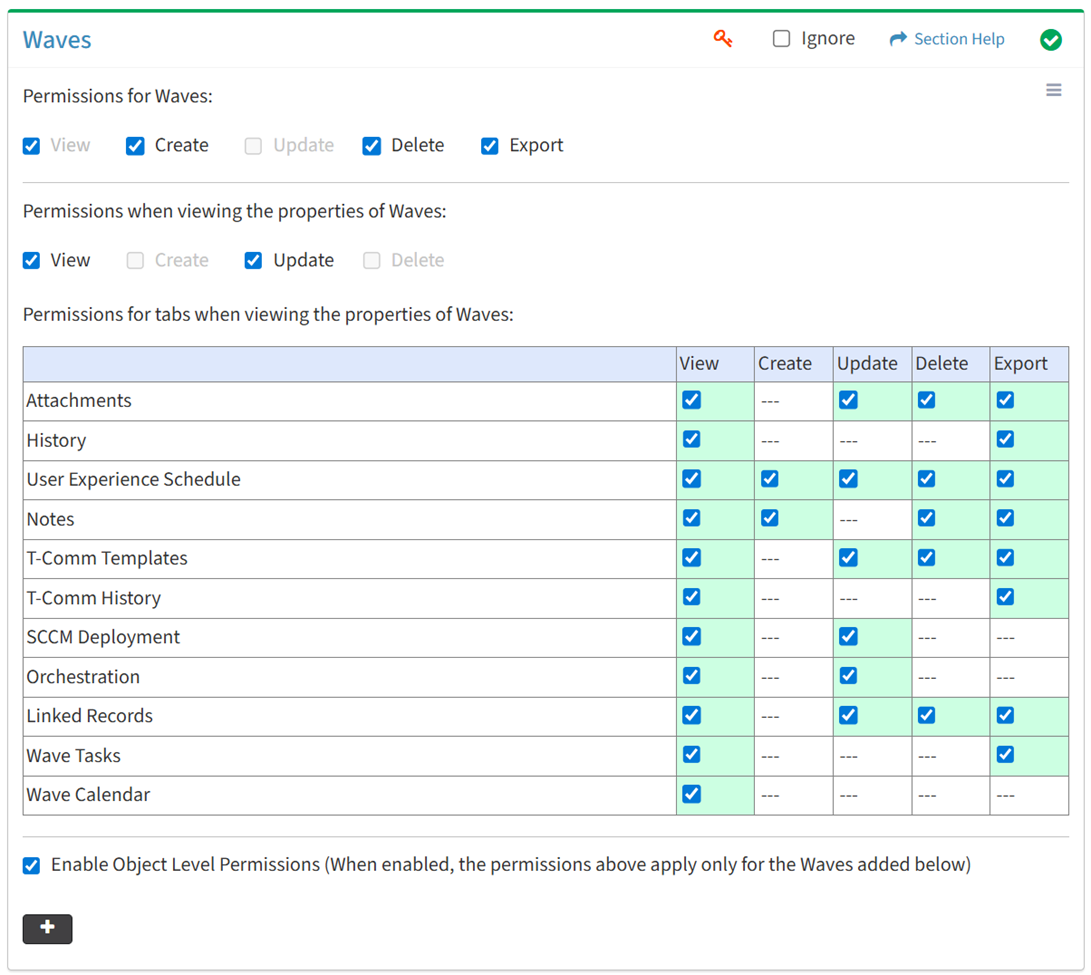The image size is (1091, 975).
Task: Toggle the Ignore checkbox
Action: pos(782,39)
